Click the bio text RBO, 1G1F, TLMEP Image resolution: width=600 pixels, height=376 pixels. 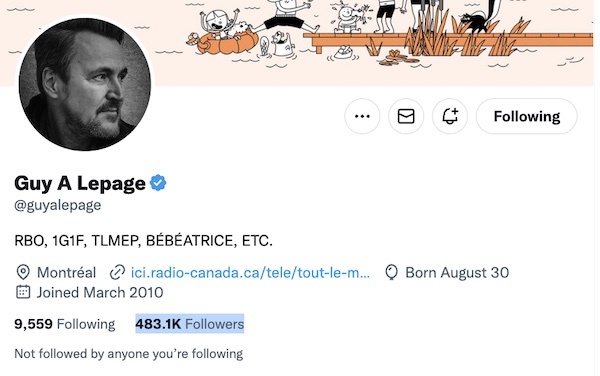point(143,241)
